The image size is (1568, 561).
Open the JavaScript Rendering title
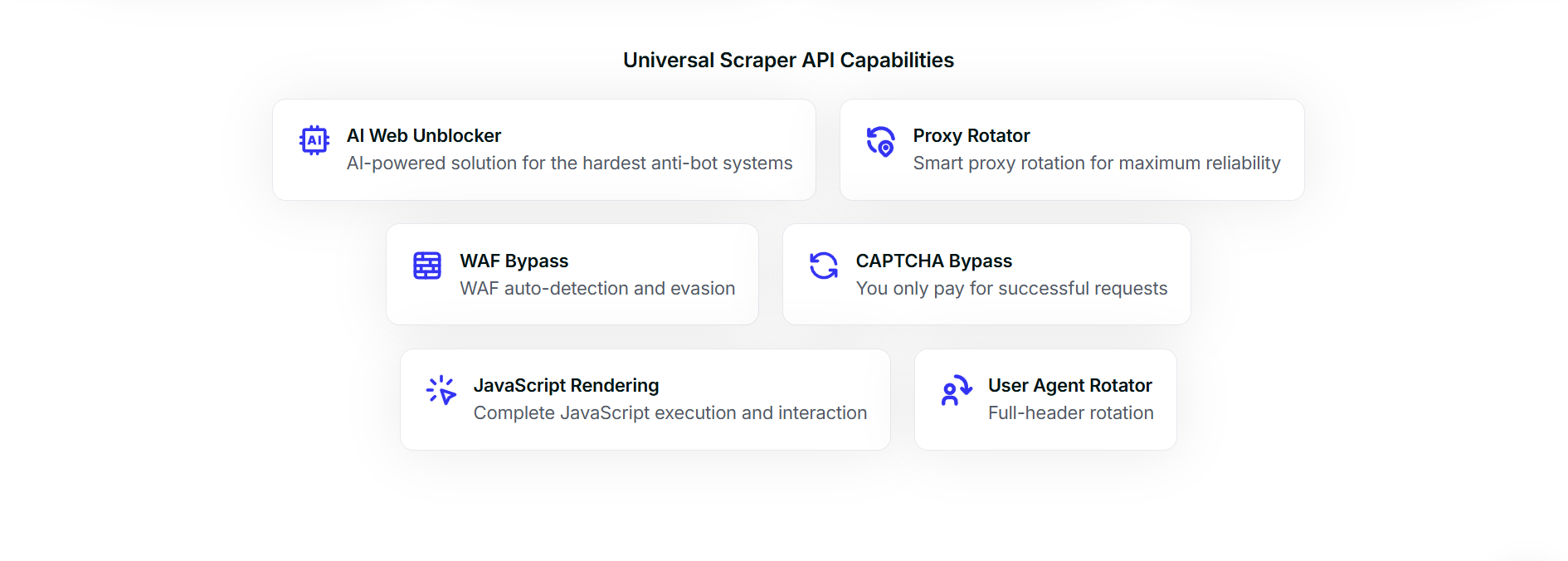pyautogui.click(x=566, y=385)
